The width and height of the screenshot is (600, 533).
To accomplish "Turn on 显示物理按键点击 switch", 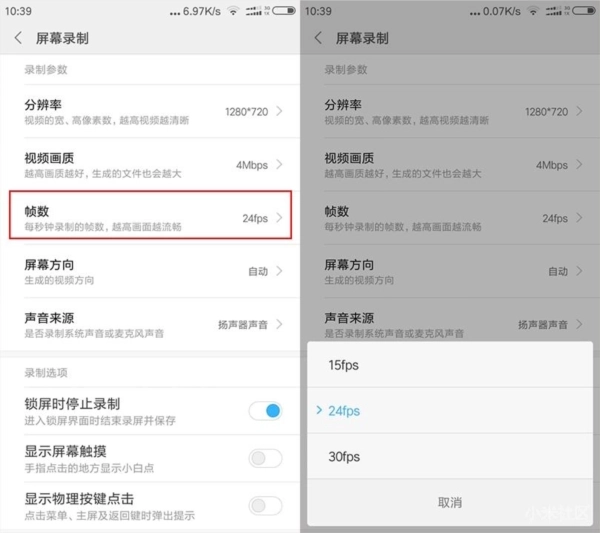I will (x=265, y=505).
